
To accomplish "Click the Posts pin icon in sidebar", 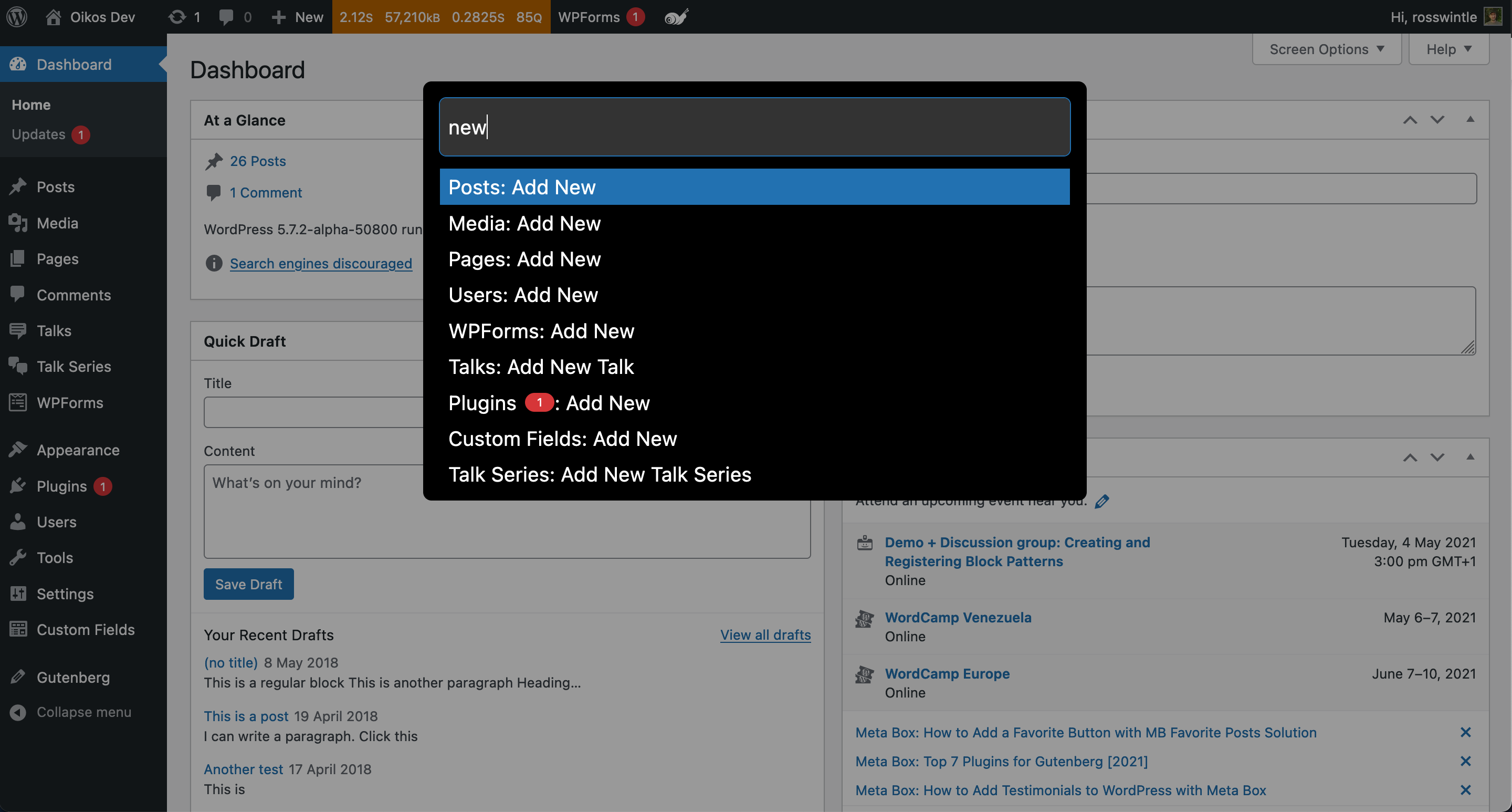I will [x=18, y=186].
